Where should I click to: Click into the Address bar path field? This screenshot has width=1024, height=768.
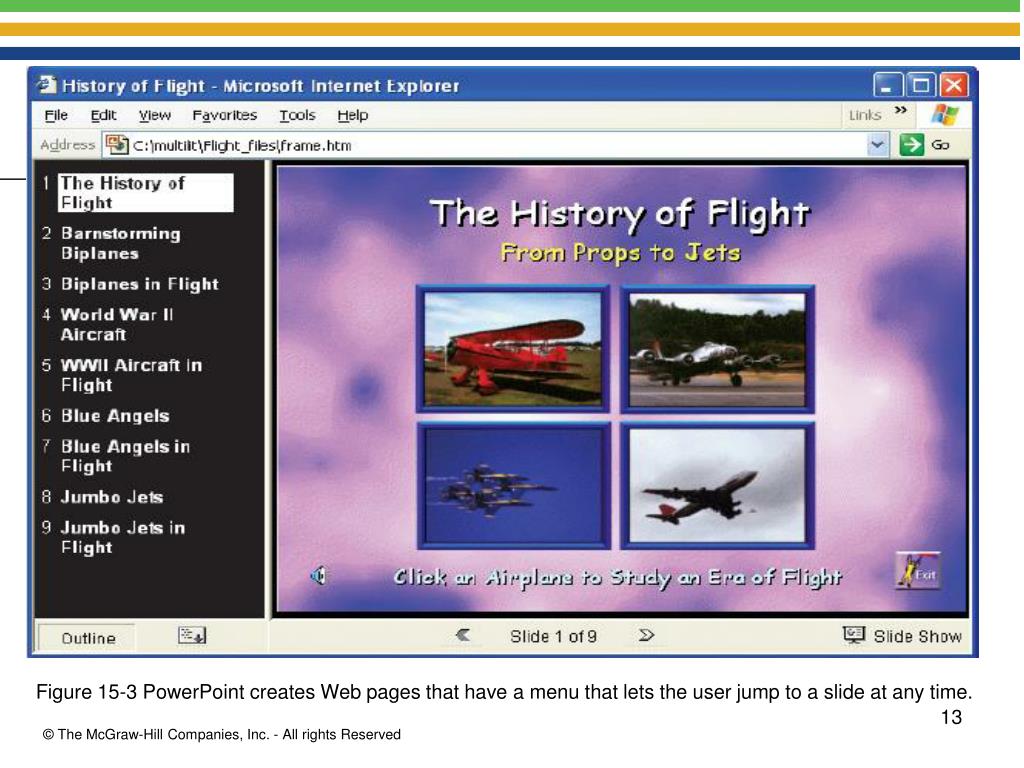point(496,145)
